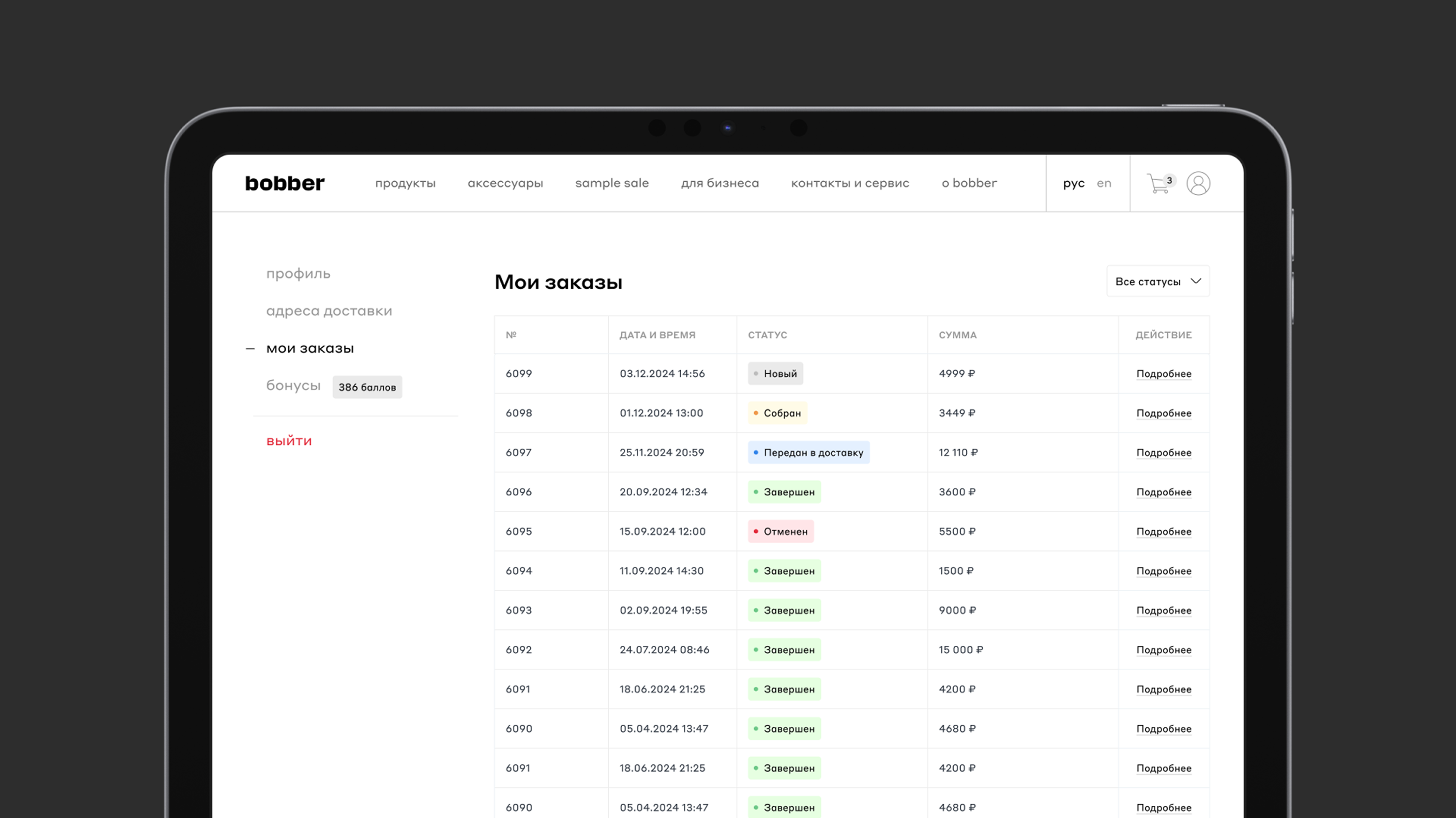Click the 386 баллов badge
Screen dimensions: 1456x818
(367, 387)
